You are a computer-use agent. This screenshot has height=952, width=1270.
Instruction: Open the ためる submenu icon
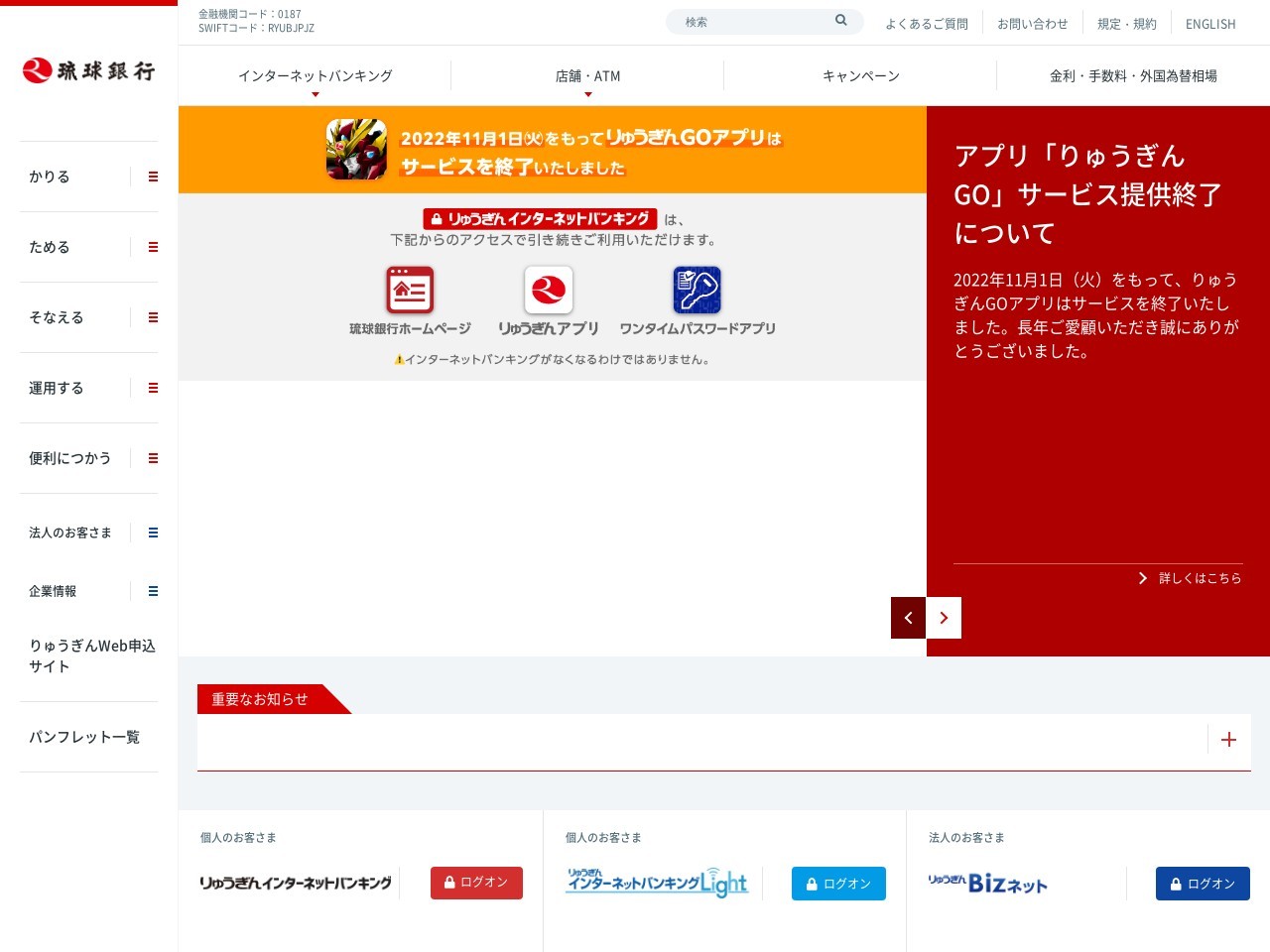pyautogui.click(x=153, y=247)
